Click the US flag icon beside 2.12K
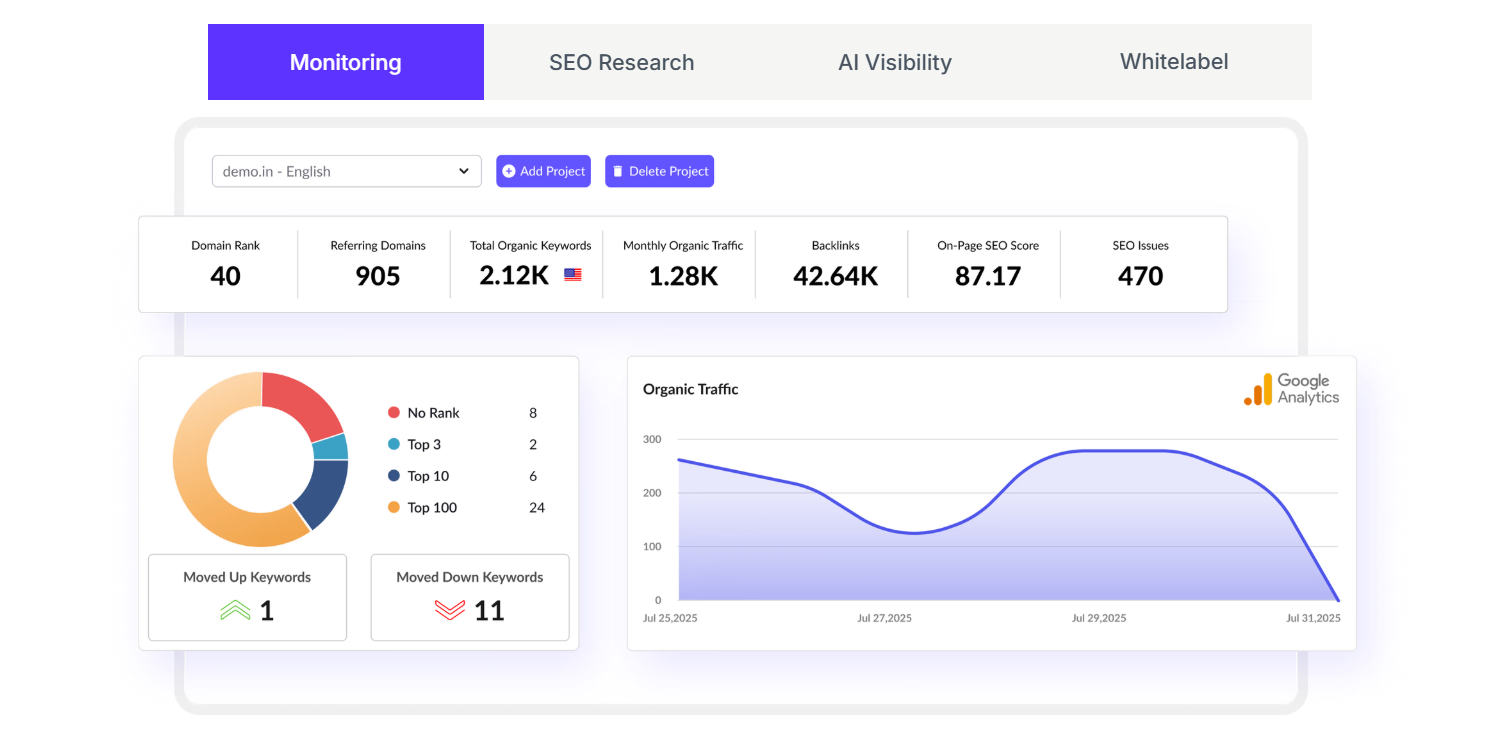 [x=573, y=275]
